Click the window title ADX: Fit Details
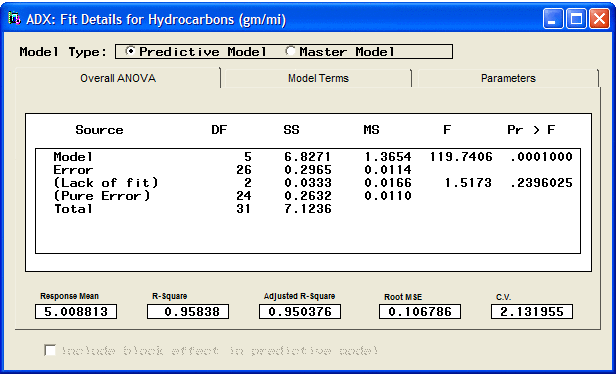This screenshot has height=375, width=616. pyautogui.click(x=156, y=19)
